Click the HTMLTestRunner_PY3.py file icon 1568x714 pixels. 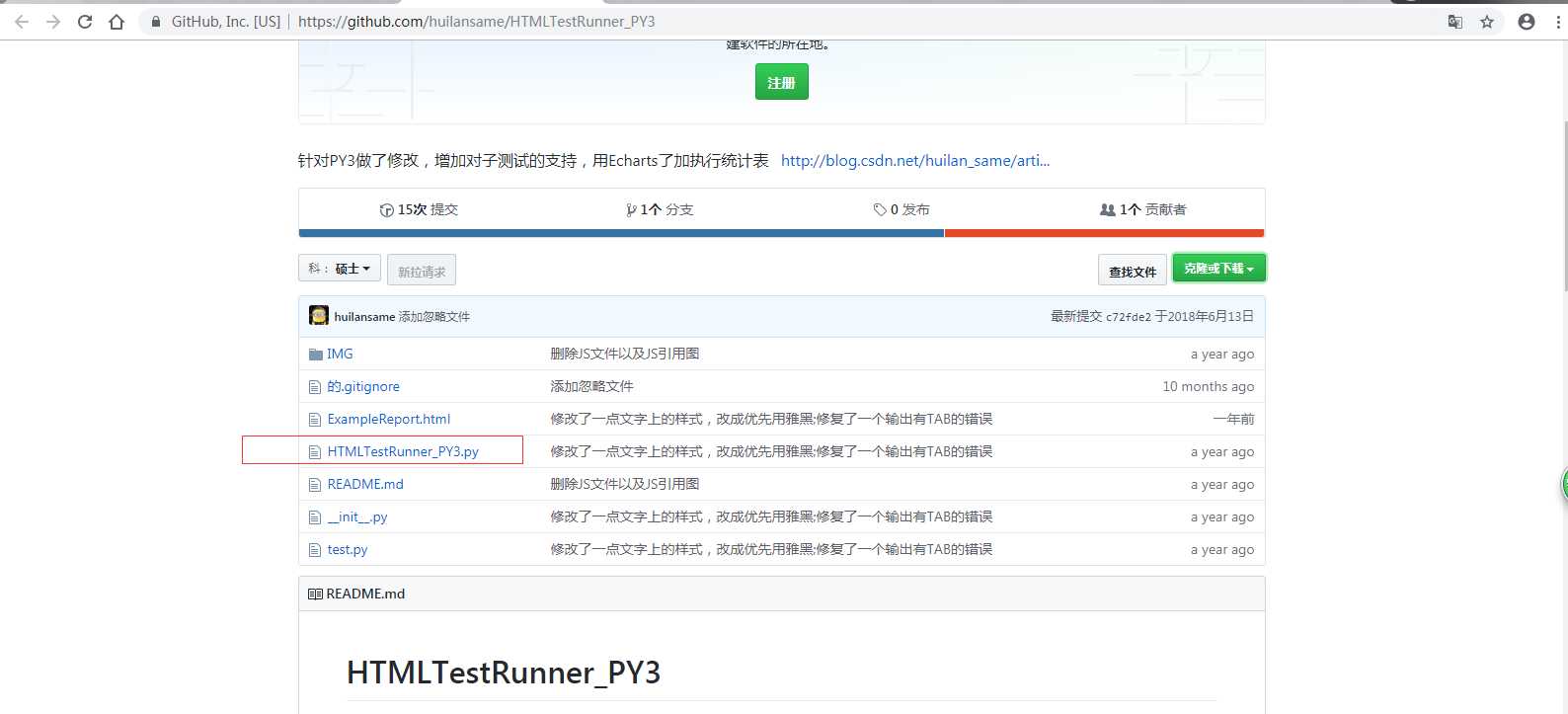click(315, 452)
